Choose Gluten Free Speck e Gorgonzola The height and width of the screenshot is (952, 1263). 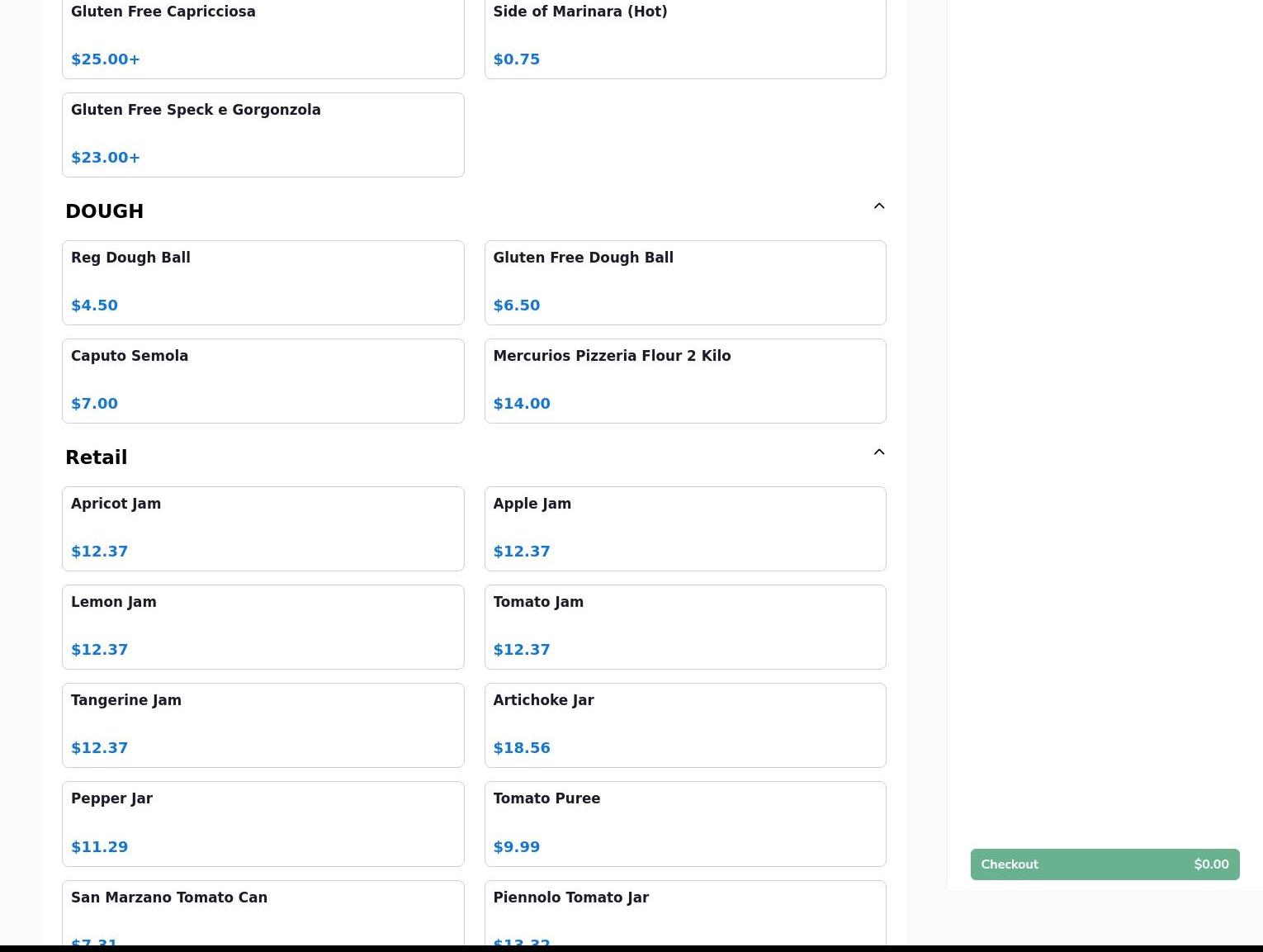point(263,135)
